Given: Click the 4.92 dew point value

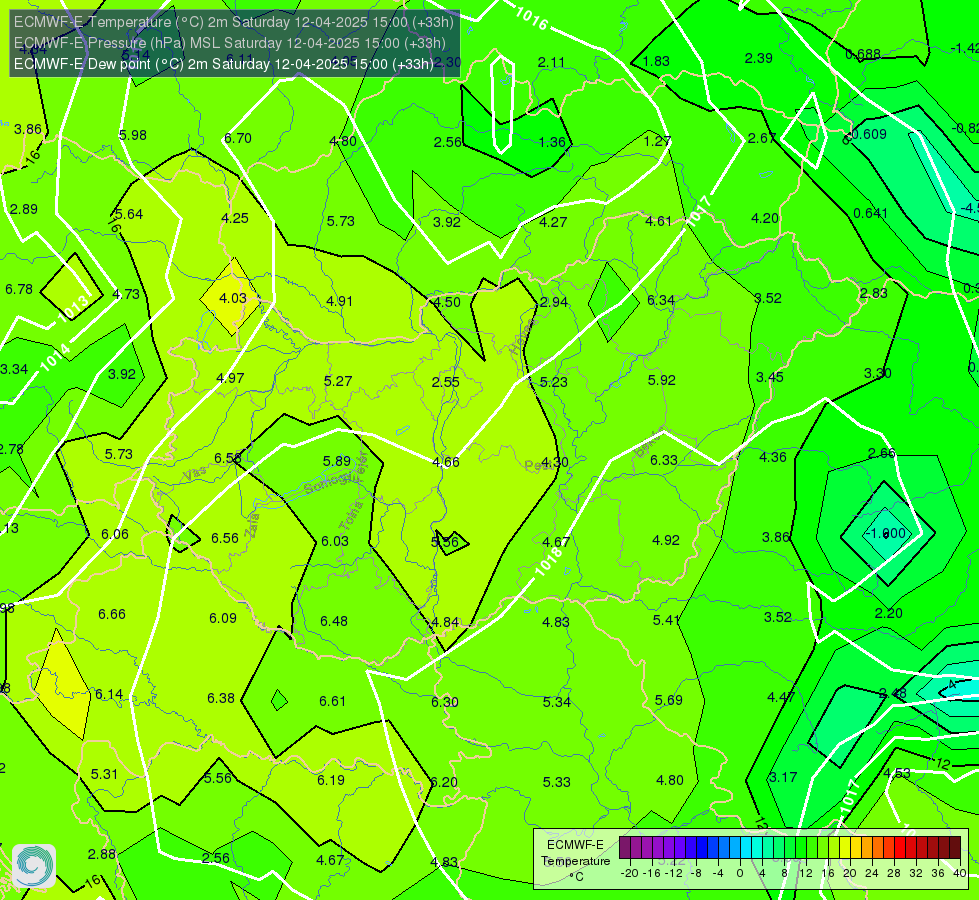Looking at the screenshot, I should point(666,540).
